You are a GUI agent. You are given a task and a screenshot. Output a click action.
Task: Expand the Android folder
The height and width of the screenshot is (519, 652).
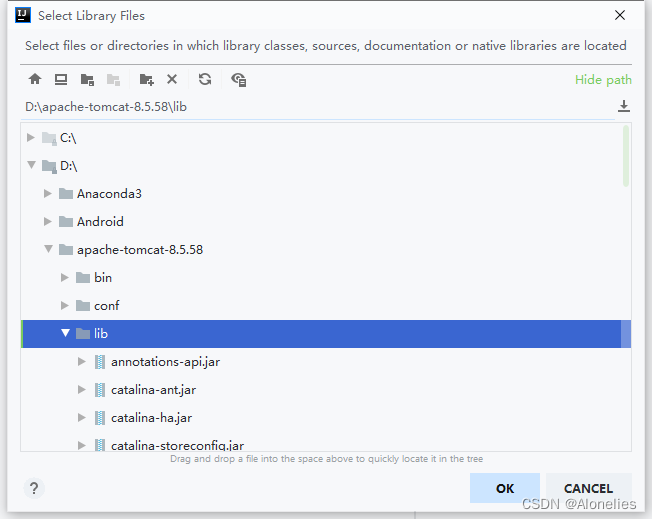coord(48,221)
